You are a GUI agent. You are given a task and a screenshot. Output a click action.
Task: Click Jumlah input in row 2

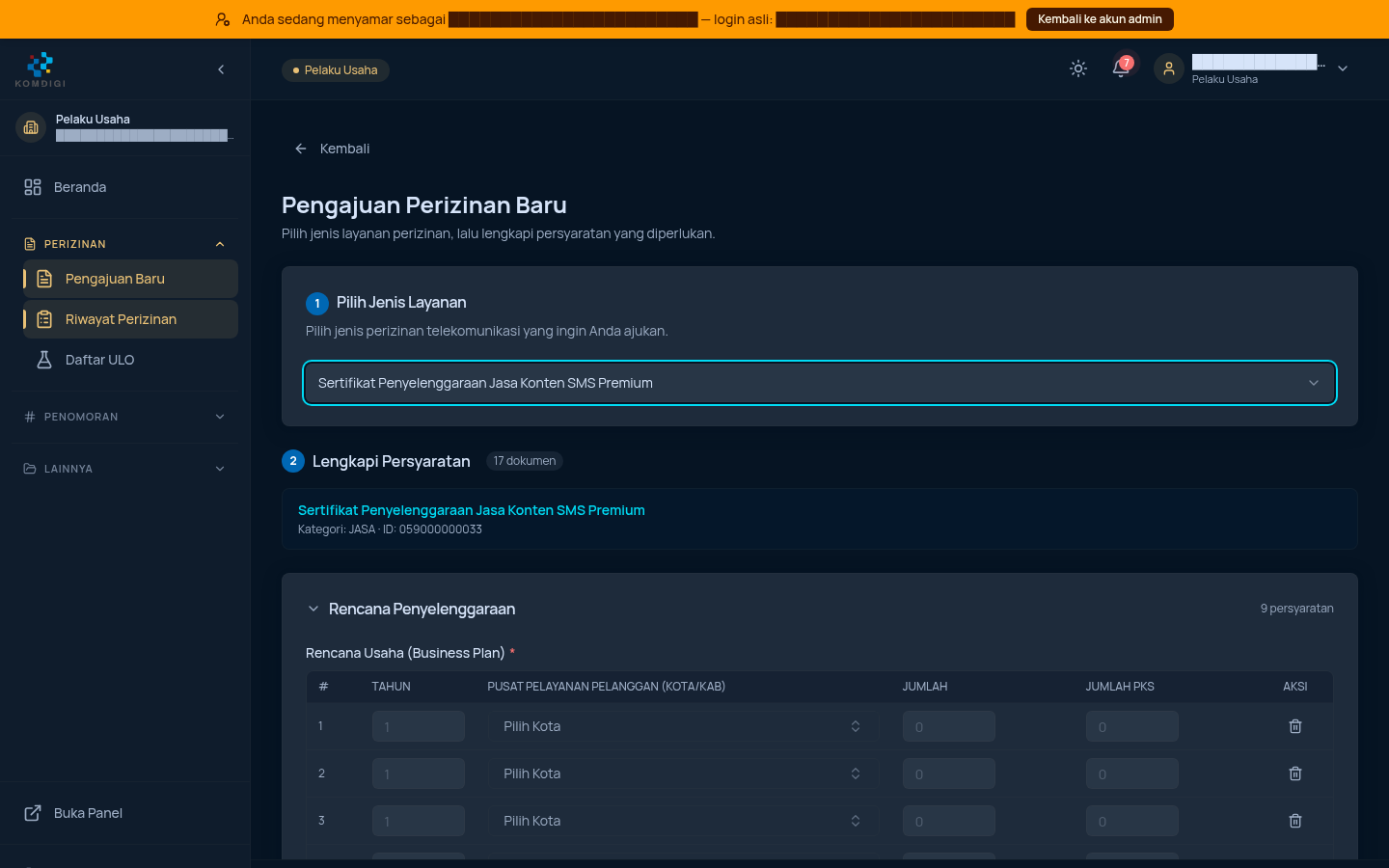pyautogui.click(x=949, y=773)
